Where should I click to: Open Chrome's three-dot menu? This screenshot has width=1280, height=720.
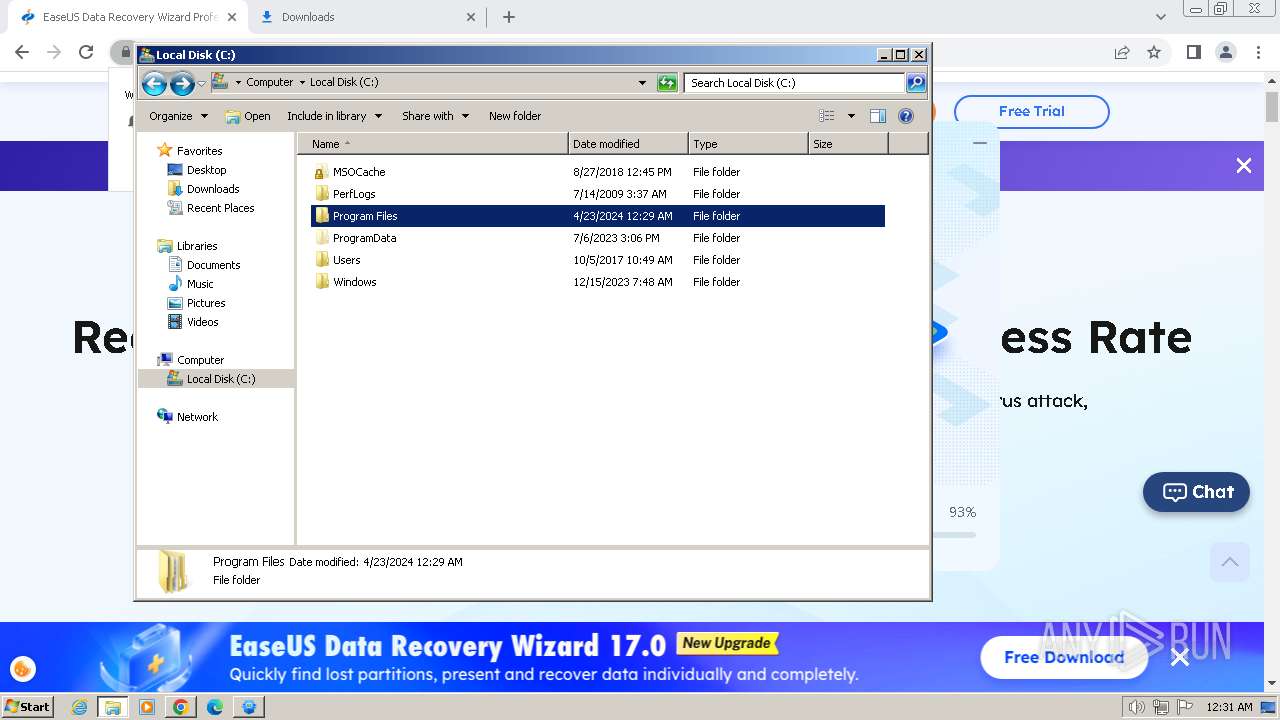click(1258, 52)
